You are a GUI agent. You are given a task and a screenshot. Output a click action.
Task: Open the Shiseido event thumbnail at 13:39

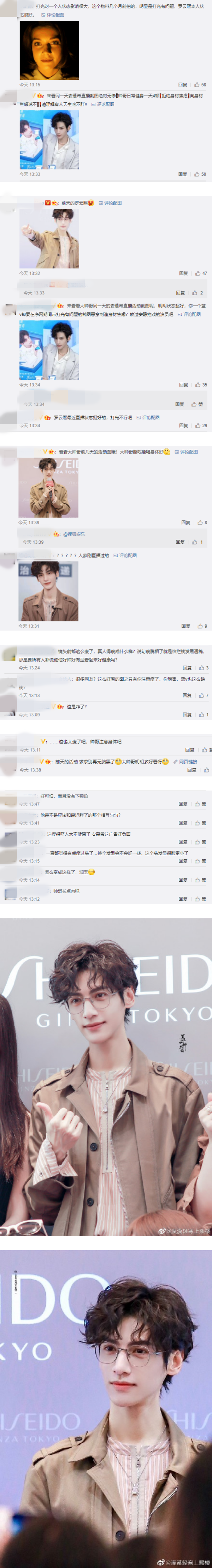coord(49,489)
